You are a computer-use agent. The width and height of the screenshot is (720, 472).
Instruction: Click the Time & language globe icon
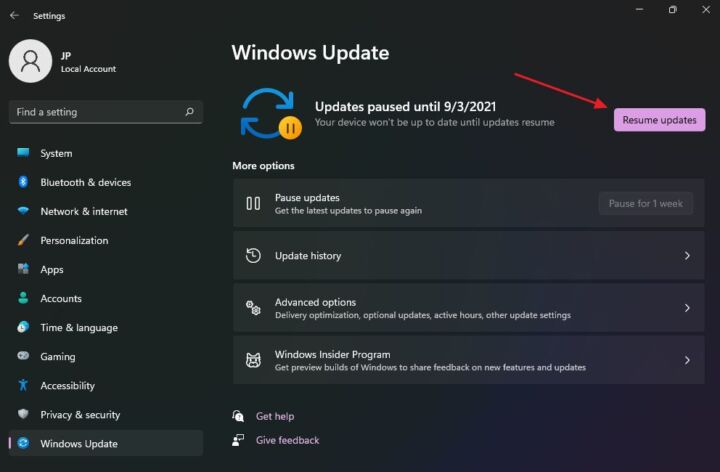point(23,327)
